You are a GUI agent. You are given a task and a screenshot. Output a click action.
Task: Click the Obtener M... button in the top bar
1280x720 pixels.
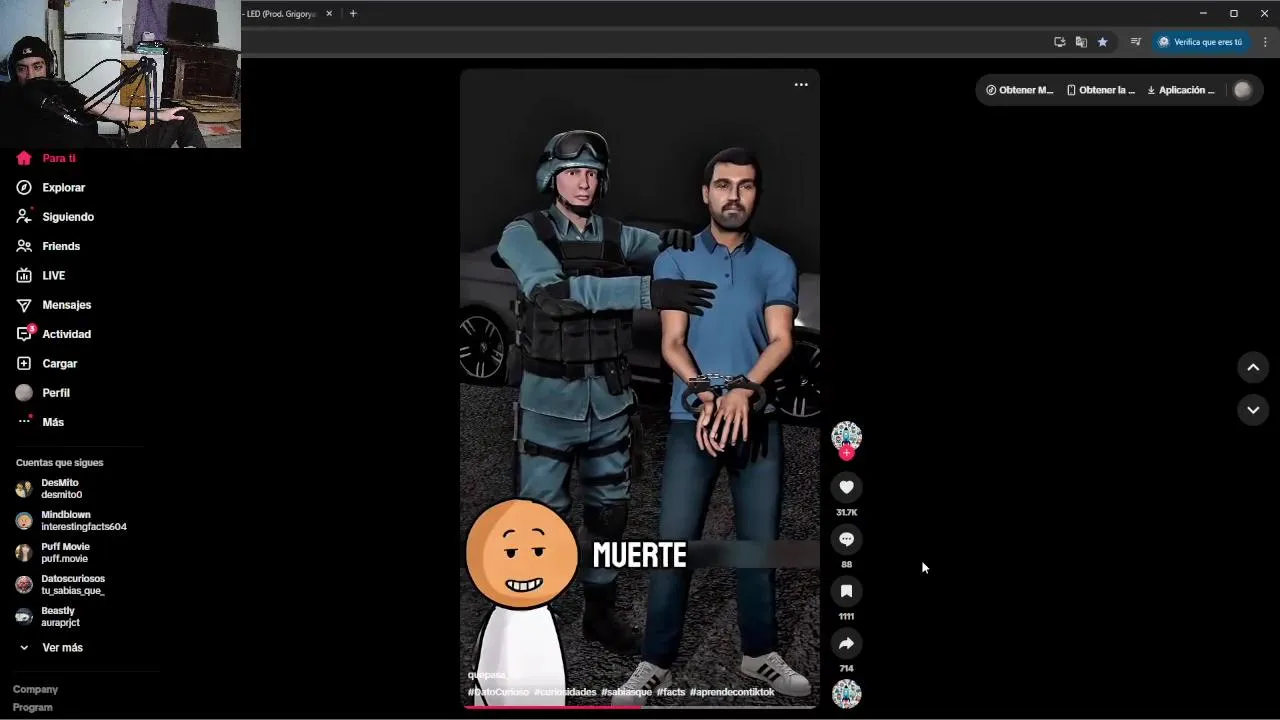coord(1020,90)
